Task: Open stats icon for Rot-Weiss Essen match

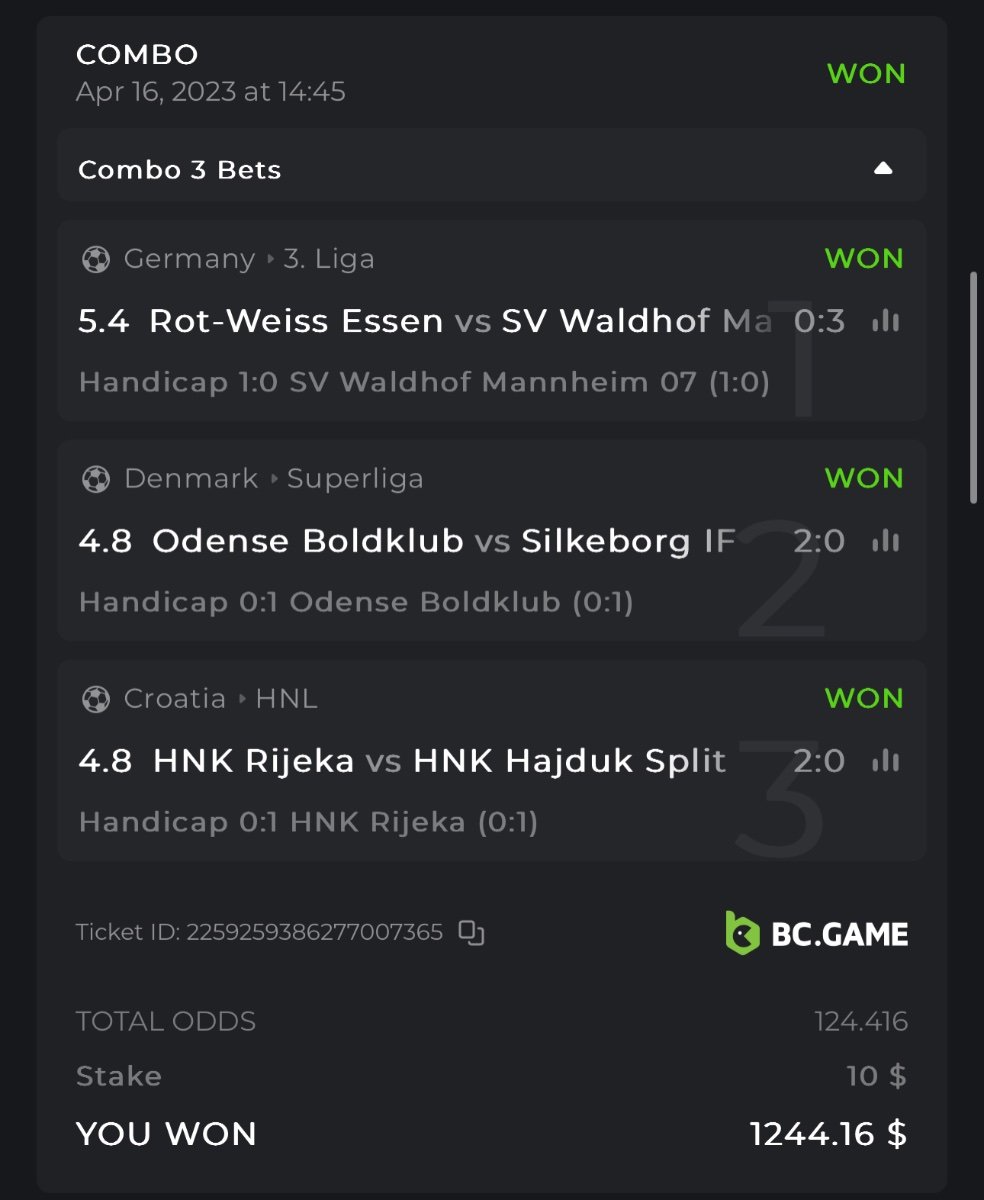Action: [x=886, y=321]
